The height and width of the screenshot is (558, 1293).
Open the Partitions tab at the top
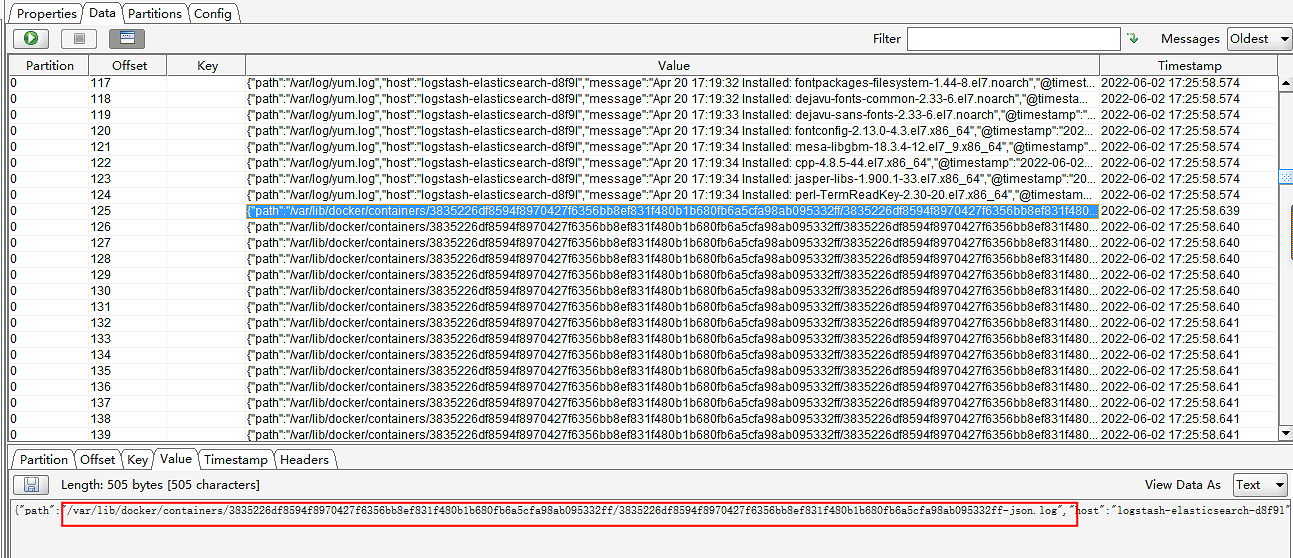[155, 13]
